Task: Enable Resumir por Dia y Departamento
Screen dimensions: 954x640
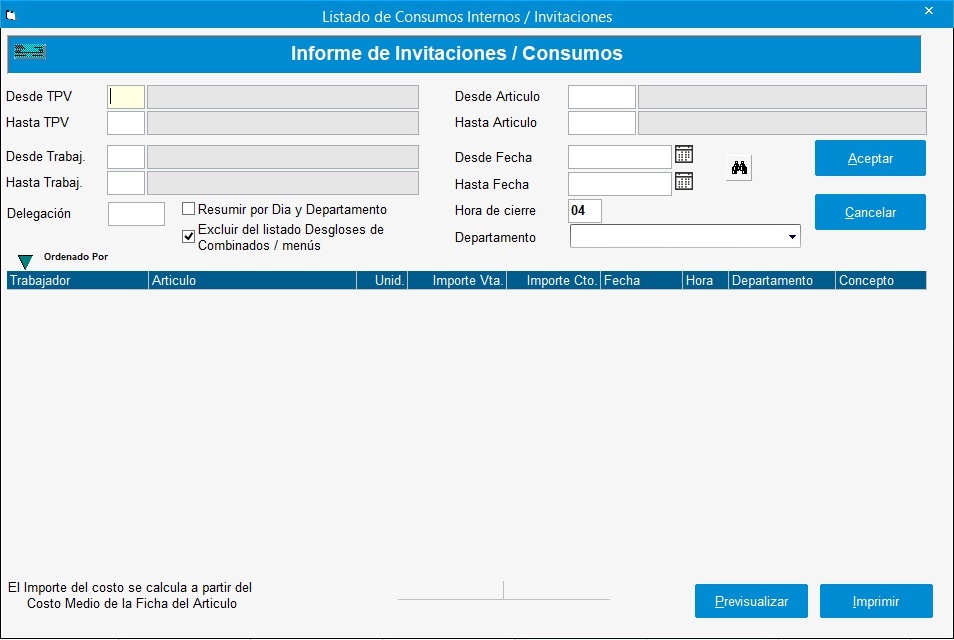Action: pos(186,208)
